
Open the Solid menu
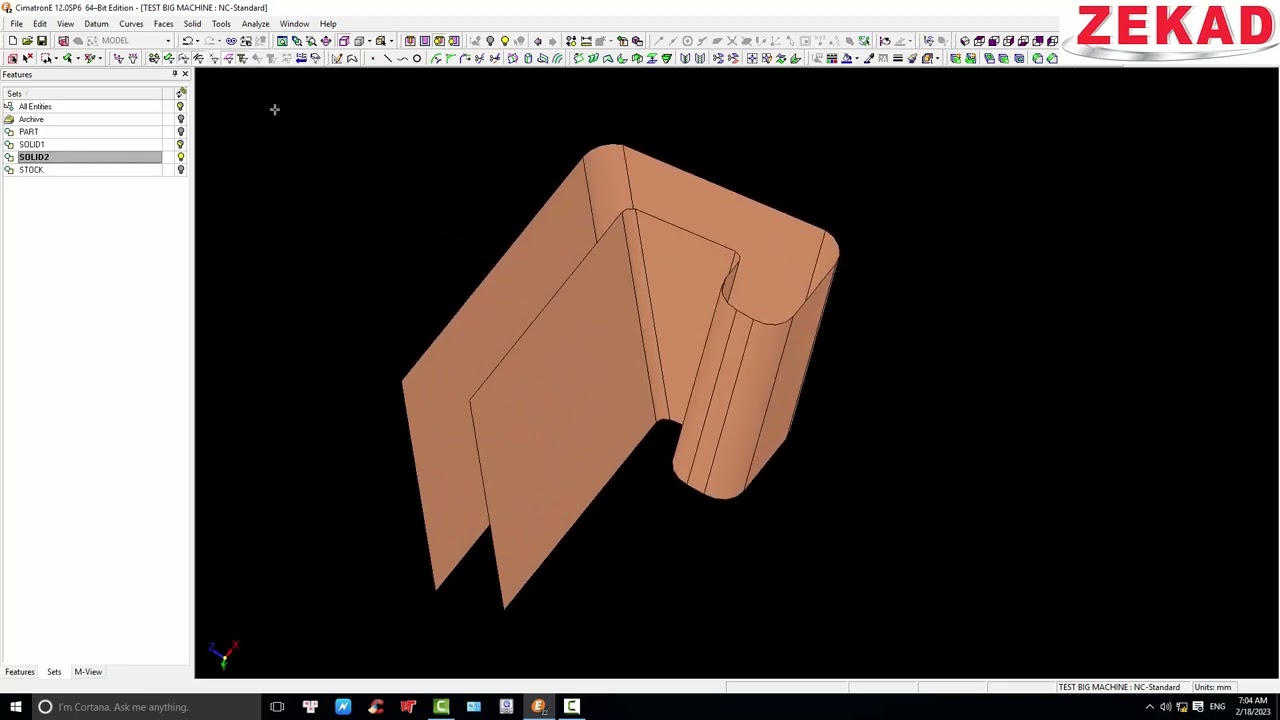click(x=192, y=24)
